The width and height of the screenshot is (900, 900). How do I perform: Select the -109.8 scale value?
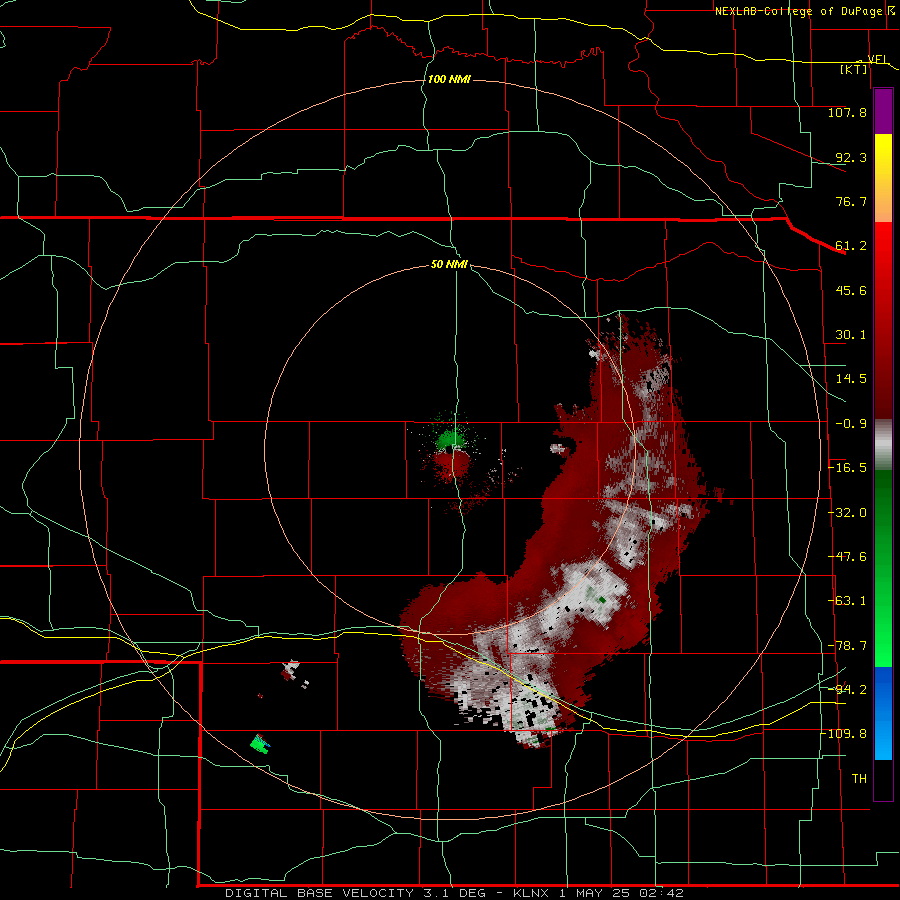click(844, 734)
